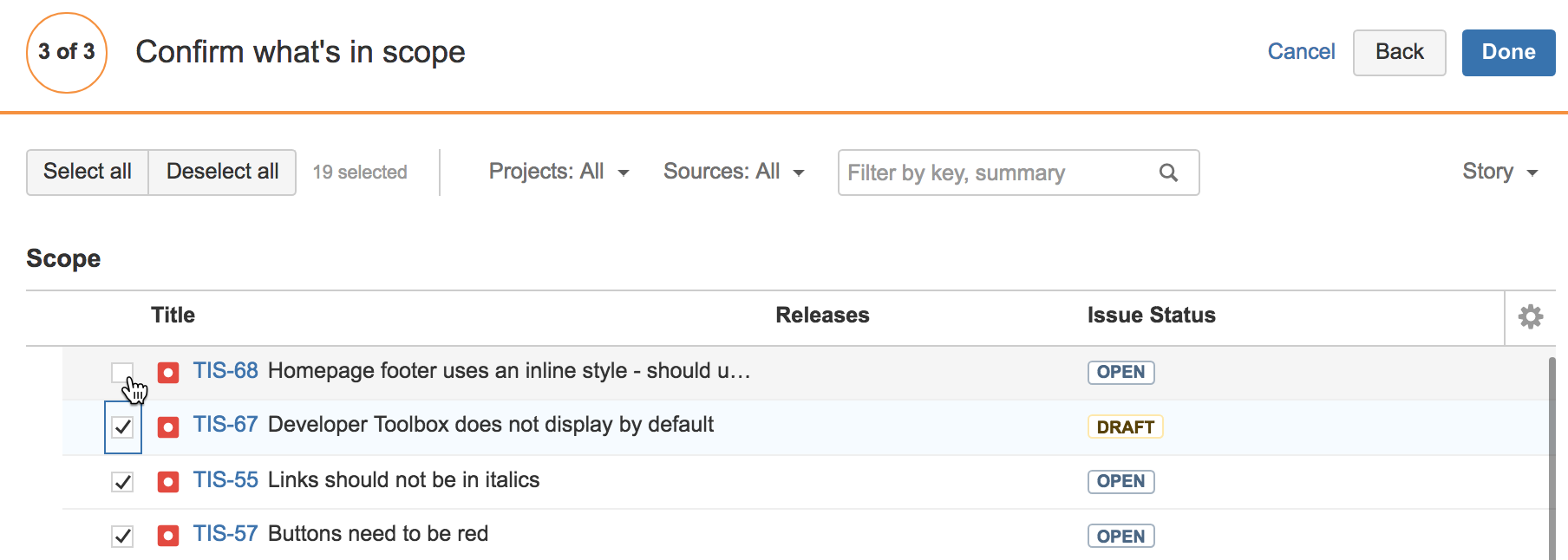Click the red bug icon for TIS-55
The width and height of the screenshot is (1568, 560).
[168, 481]
